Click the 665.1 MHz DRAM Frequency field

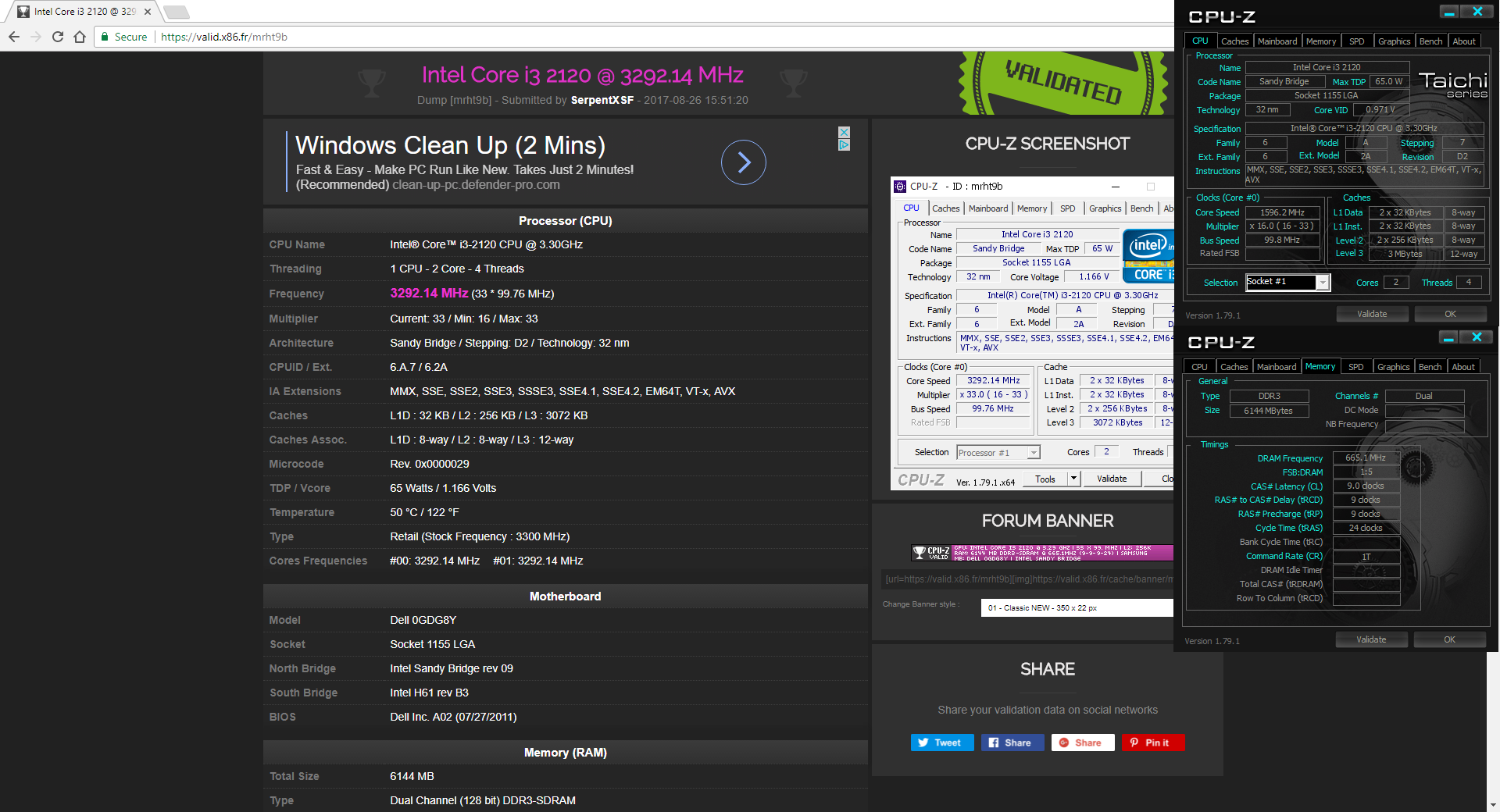click(x=1366, y=458)
